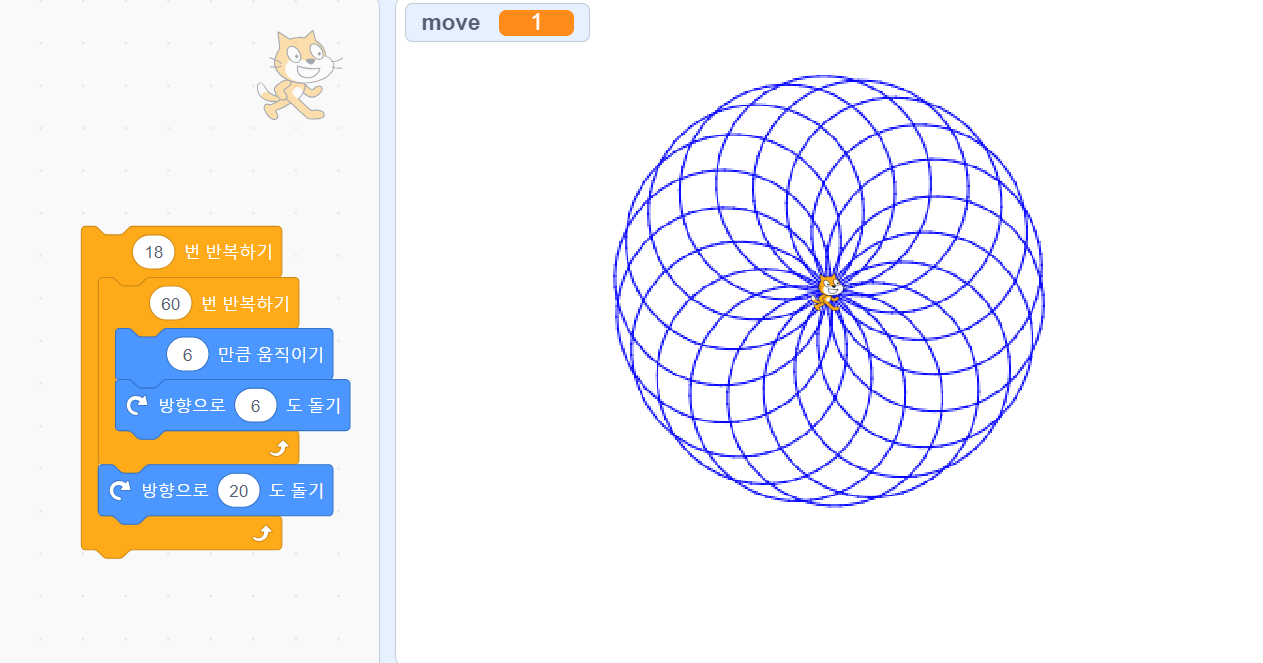Click the clockwise arrow icon on the 6 degrees turn block

click(x=137, y=405)
